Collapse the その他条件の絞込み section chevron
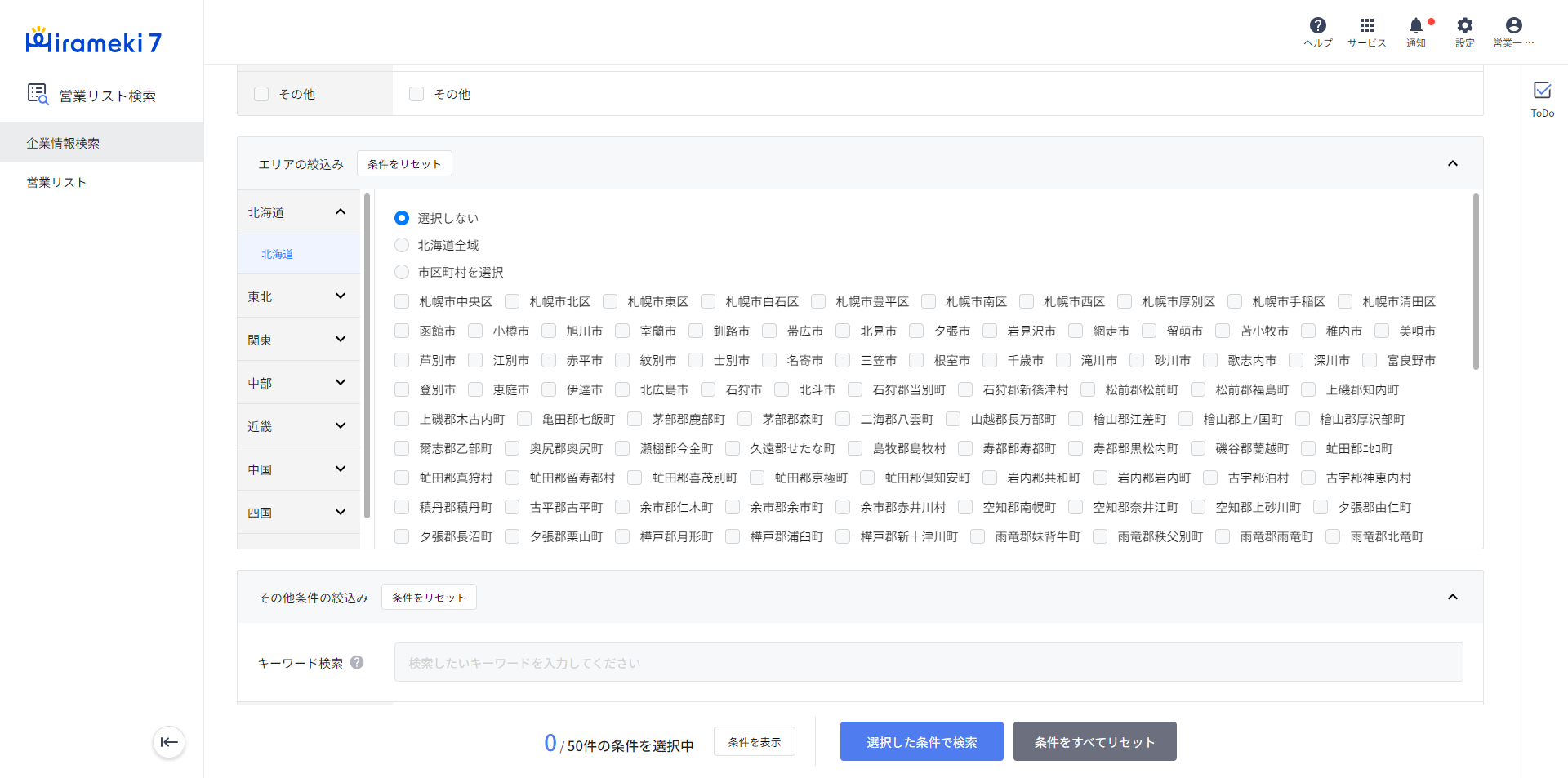Viewport: 1568px width, 778px height. (1453, 597)
